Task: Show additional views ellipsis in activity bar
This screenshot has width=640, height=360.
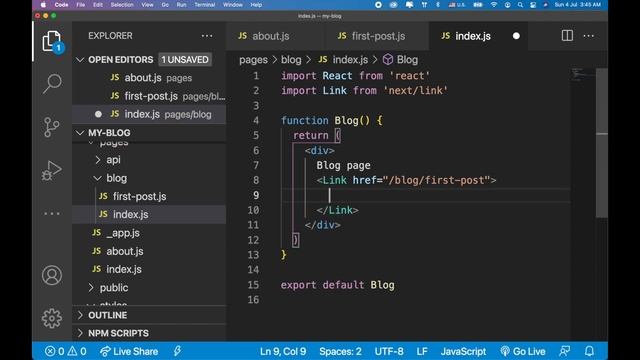Action: (x=52, y=213)
